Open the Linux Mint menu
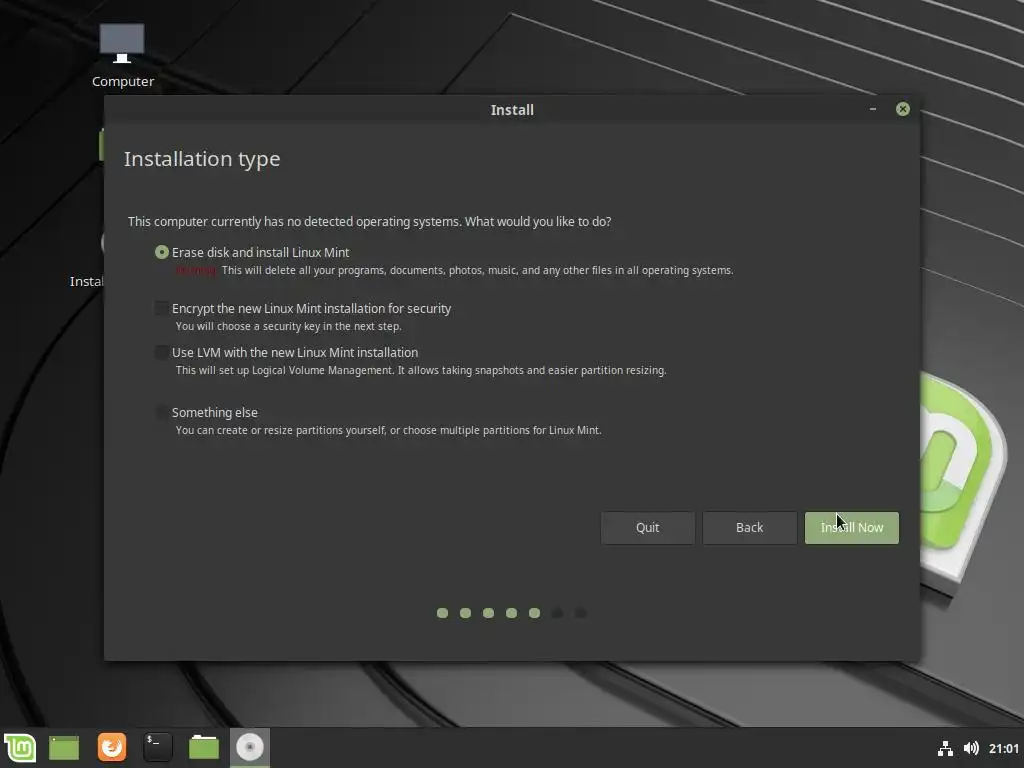Image resolution: width=1024 pixels, height=768 pixels. (20, 747)
